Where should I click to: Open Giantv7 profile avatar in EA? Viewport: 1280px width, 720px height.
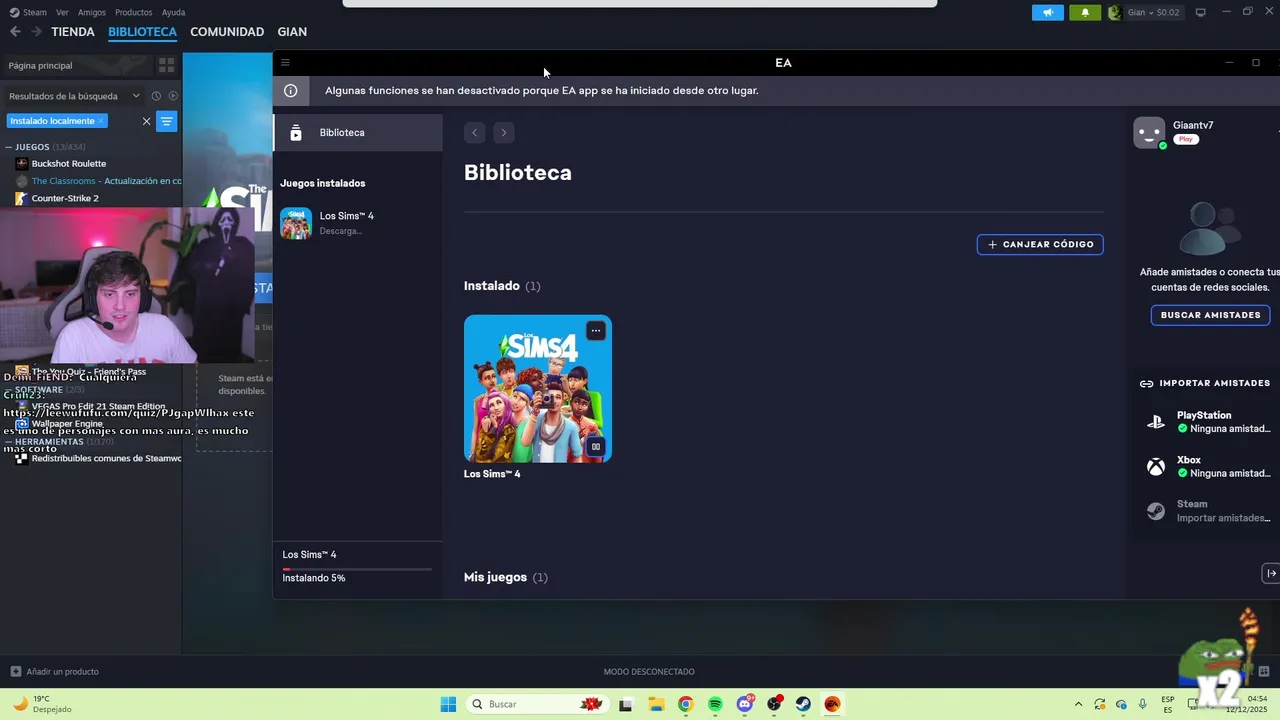[x=1149, y=132]
